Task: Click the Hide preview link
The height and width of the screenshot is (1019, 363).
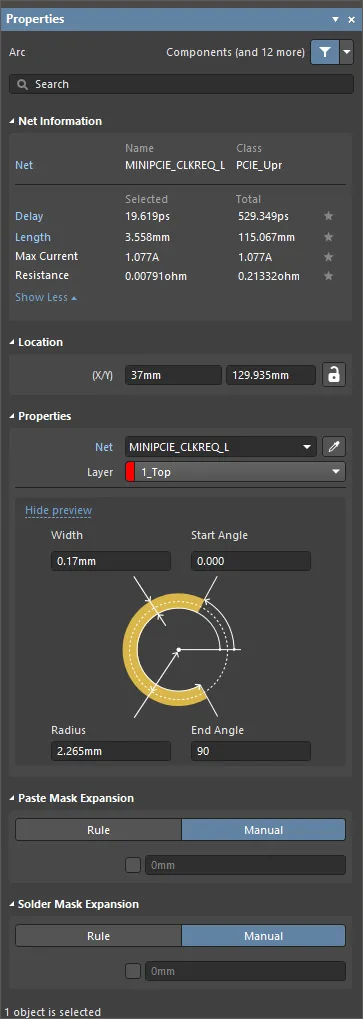Action: pos(58,511)
